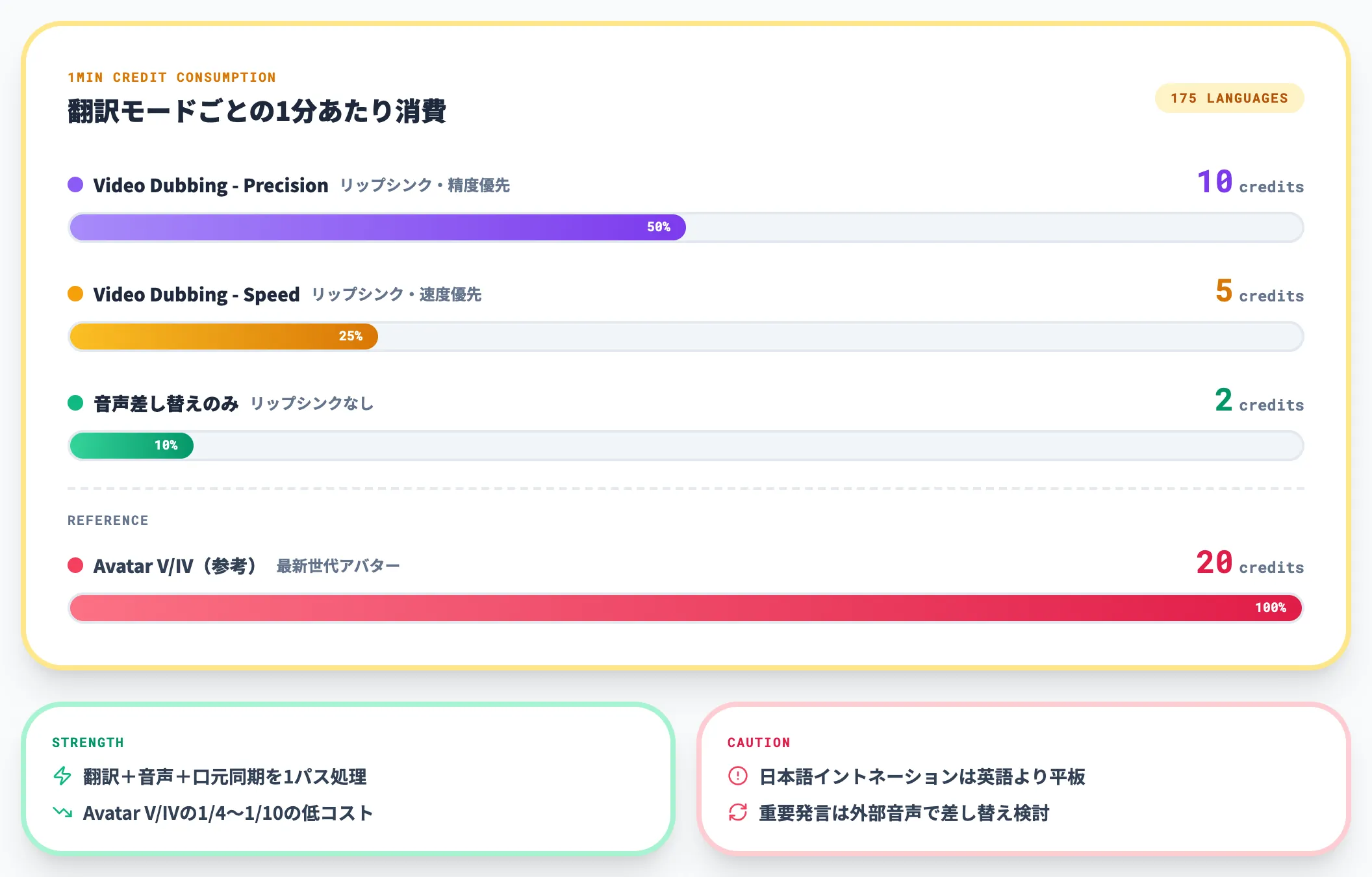
Task: Click the 10% label inside green bar
Action: coord(166,445)
